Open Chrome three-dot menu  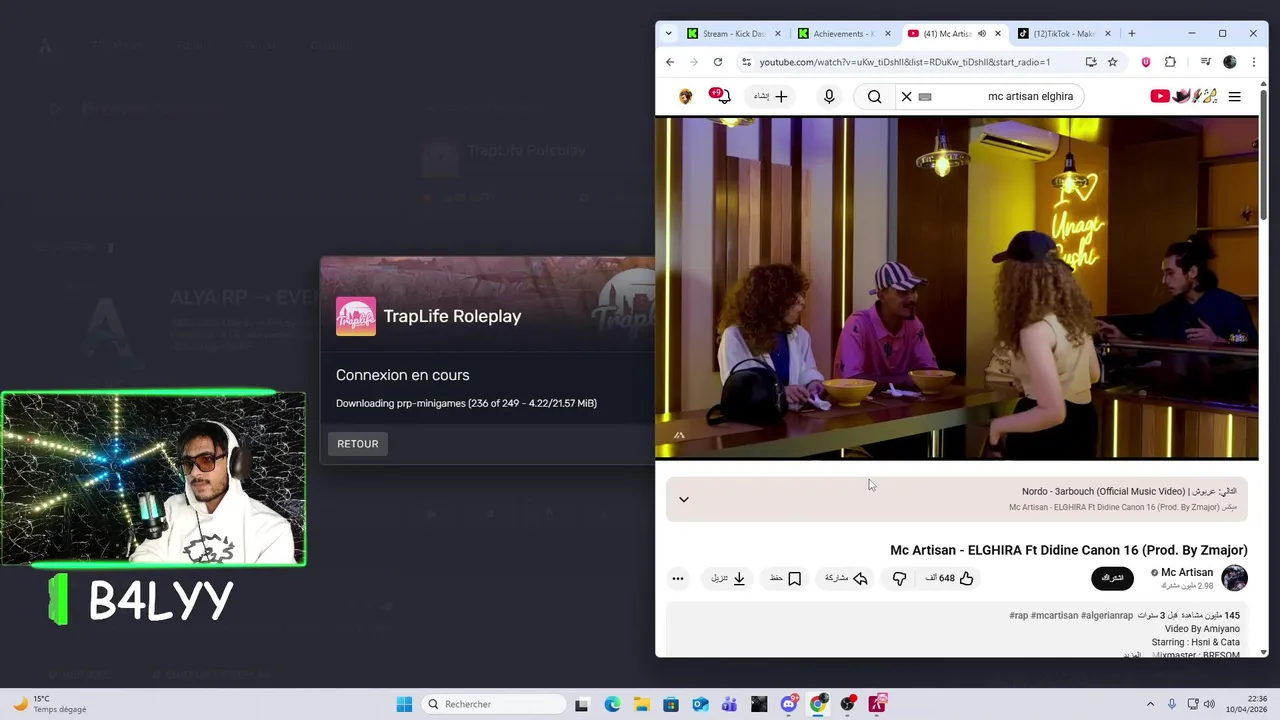click(x=1253, y=62)
